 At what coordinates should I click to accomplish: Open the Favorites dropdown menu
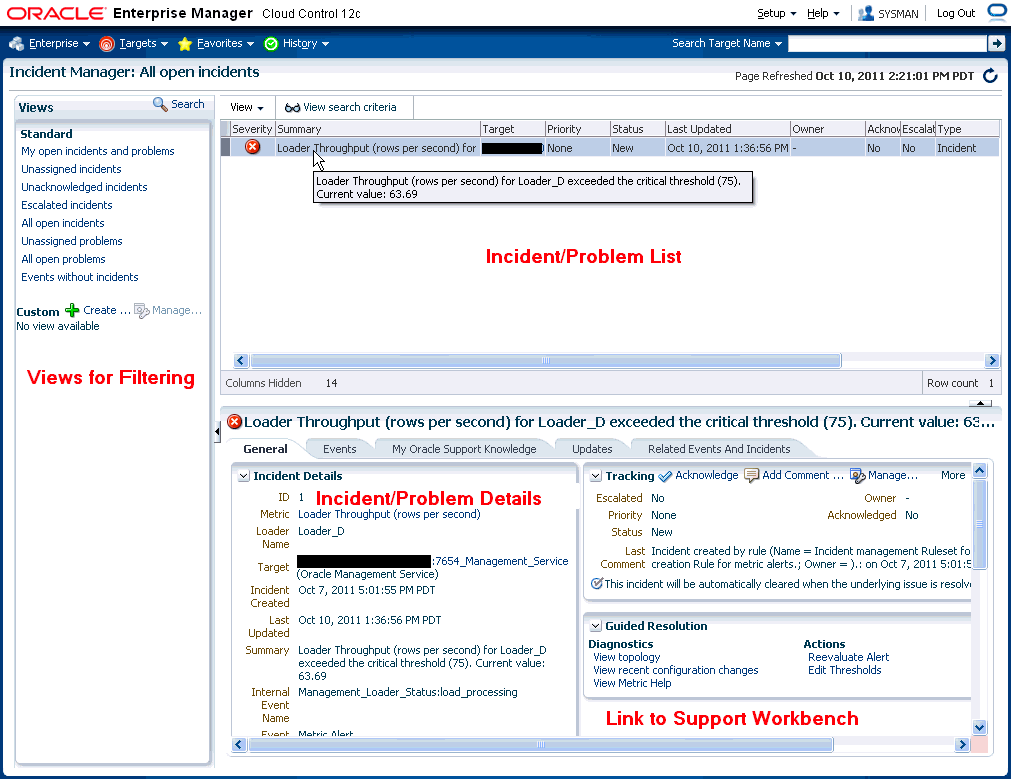pos(225,43)
